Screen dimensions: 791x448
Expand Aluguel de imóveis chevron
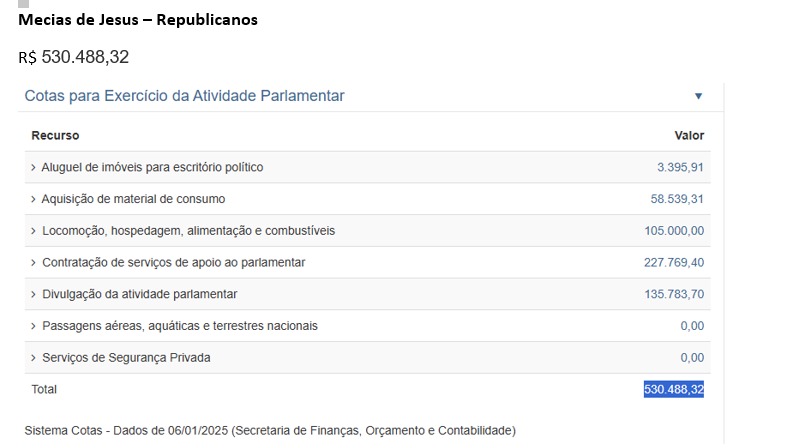(33, 167)
